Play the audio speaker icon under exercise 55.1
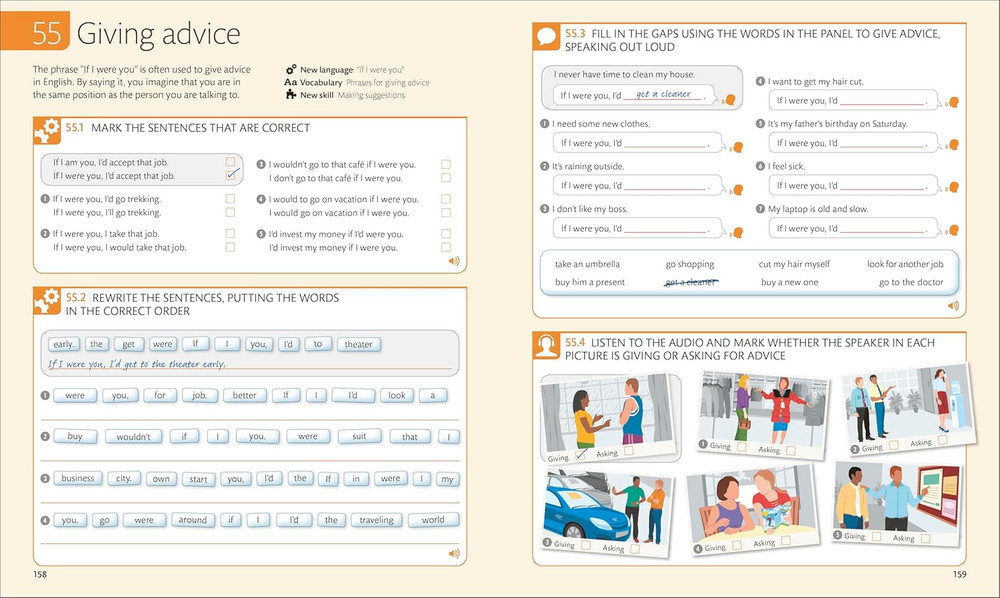Screen dimensions: 1000x598 click(x=455, y=260)
